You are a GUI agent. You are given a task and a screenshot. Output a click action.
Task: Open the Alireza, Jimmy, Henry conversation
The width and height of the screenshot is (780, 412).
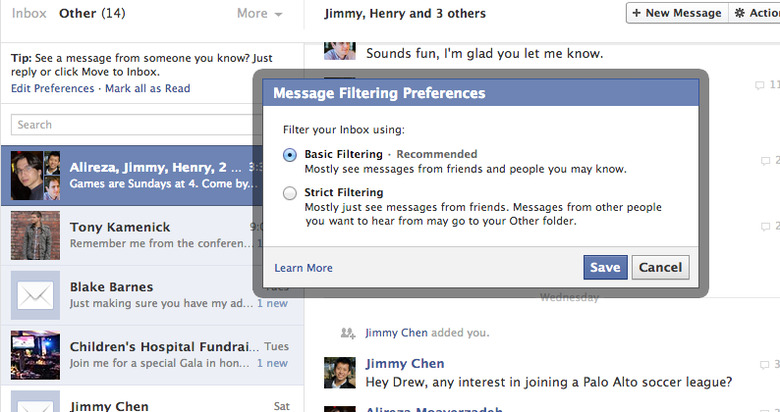click(132, 175)
